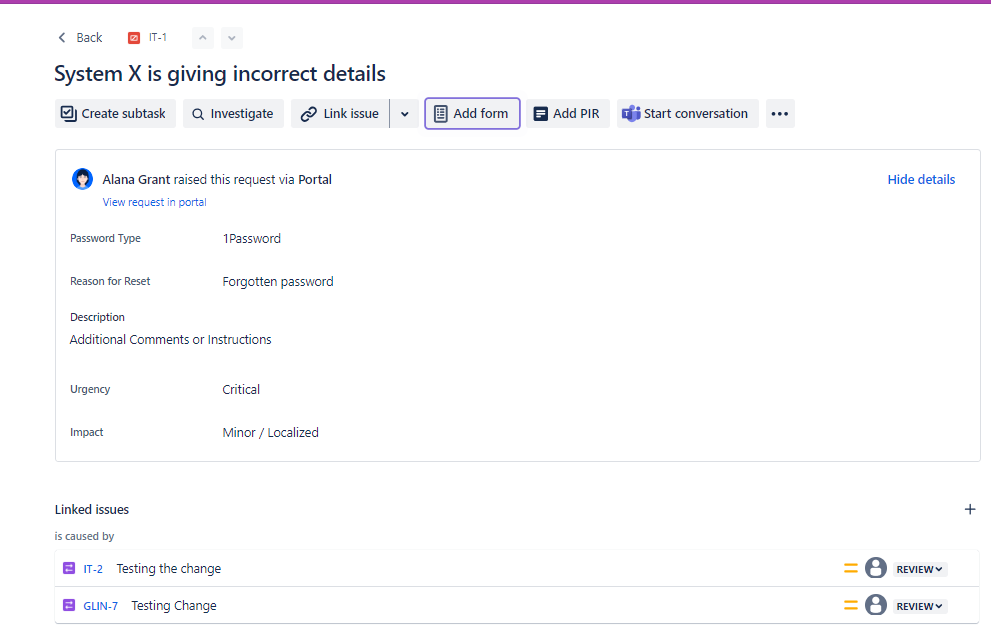Click Alana Grant's profile avatar
The width and height of the screenshot is (991, 633).
point(82,179)
